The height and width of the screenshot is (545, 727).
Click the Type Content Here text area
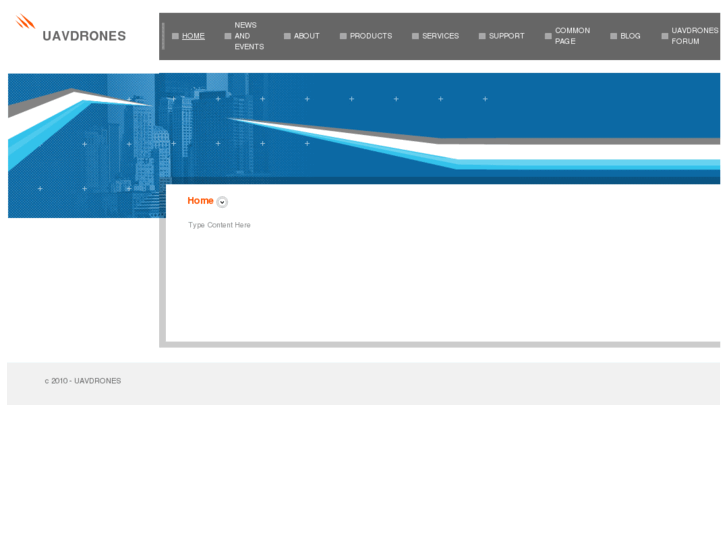tap(219, 225)
